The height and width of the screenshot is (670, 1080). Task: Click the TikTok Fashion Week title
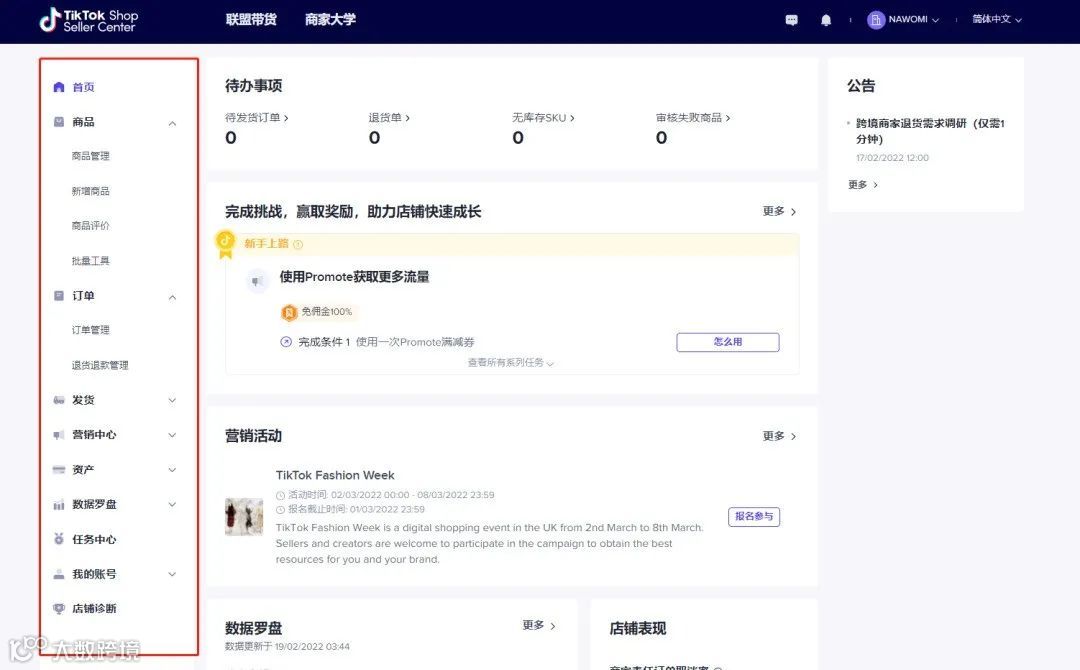[335, 475]
